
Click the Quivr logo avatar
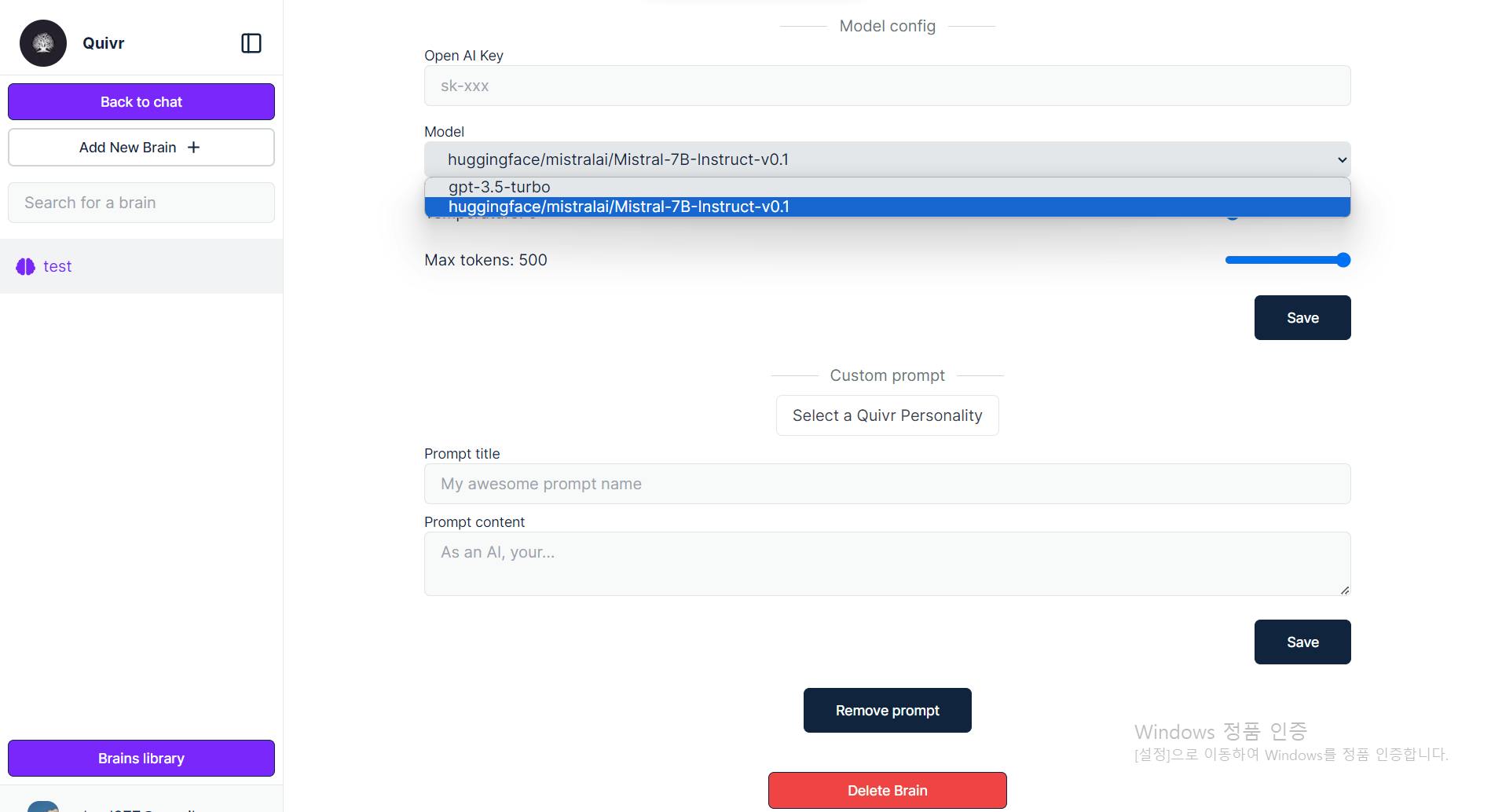(x=43, y=43)
